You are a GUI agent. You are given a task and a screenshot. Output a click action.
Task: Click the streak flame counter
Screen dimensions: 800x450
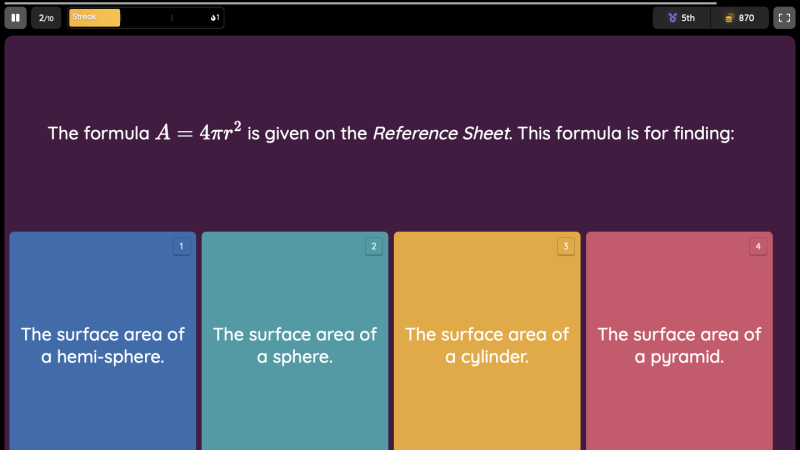tap(215, 18)
